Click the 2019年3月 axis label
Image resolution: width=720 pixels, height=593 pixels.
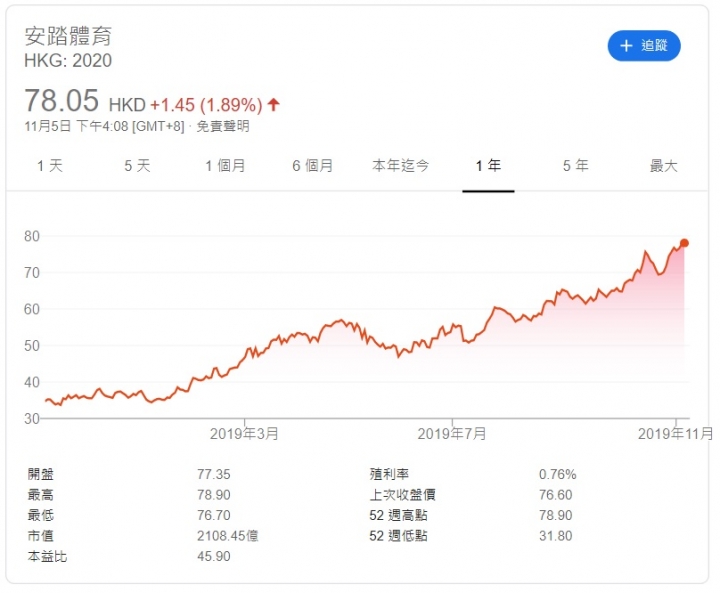tap(244, 434)
